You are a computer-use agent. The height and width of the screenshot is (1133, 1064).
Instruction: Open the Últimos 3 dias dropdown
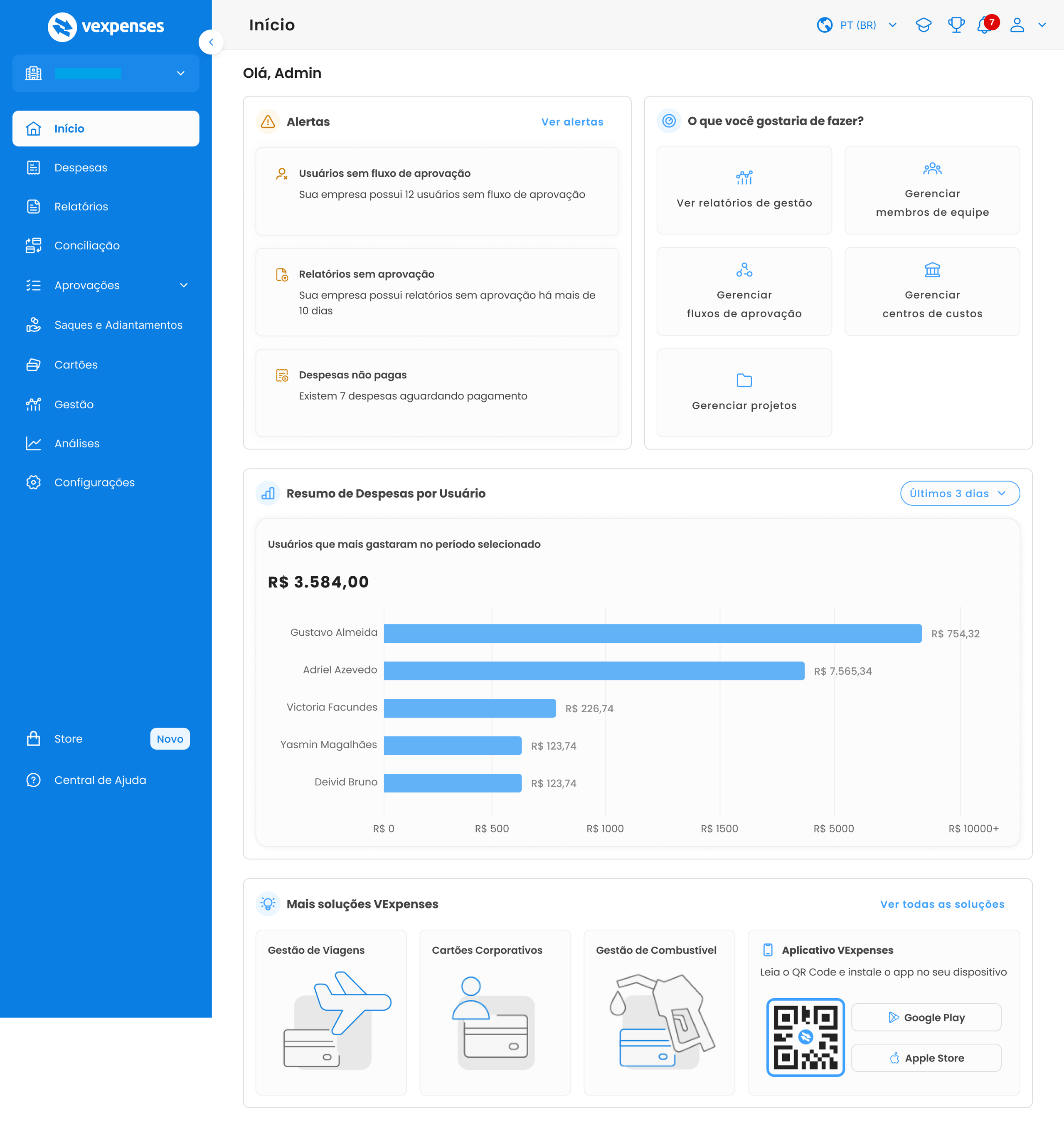coord(960,494)
